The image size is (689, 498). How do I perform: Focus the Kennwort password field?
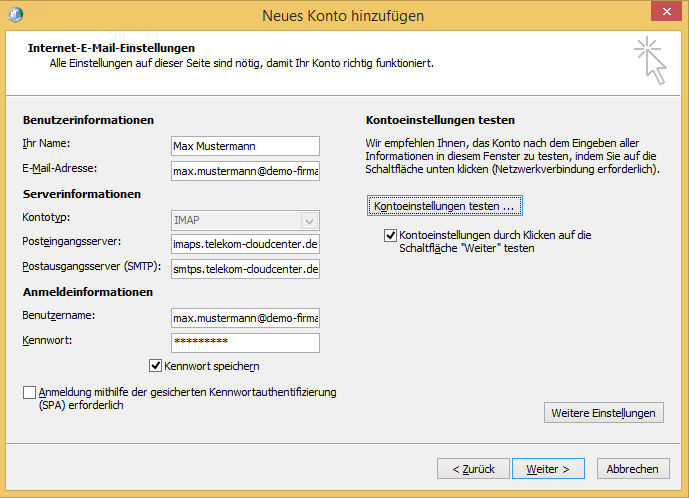tap(245, 342)
